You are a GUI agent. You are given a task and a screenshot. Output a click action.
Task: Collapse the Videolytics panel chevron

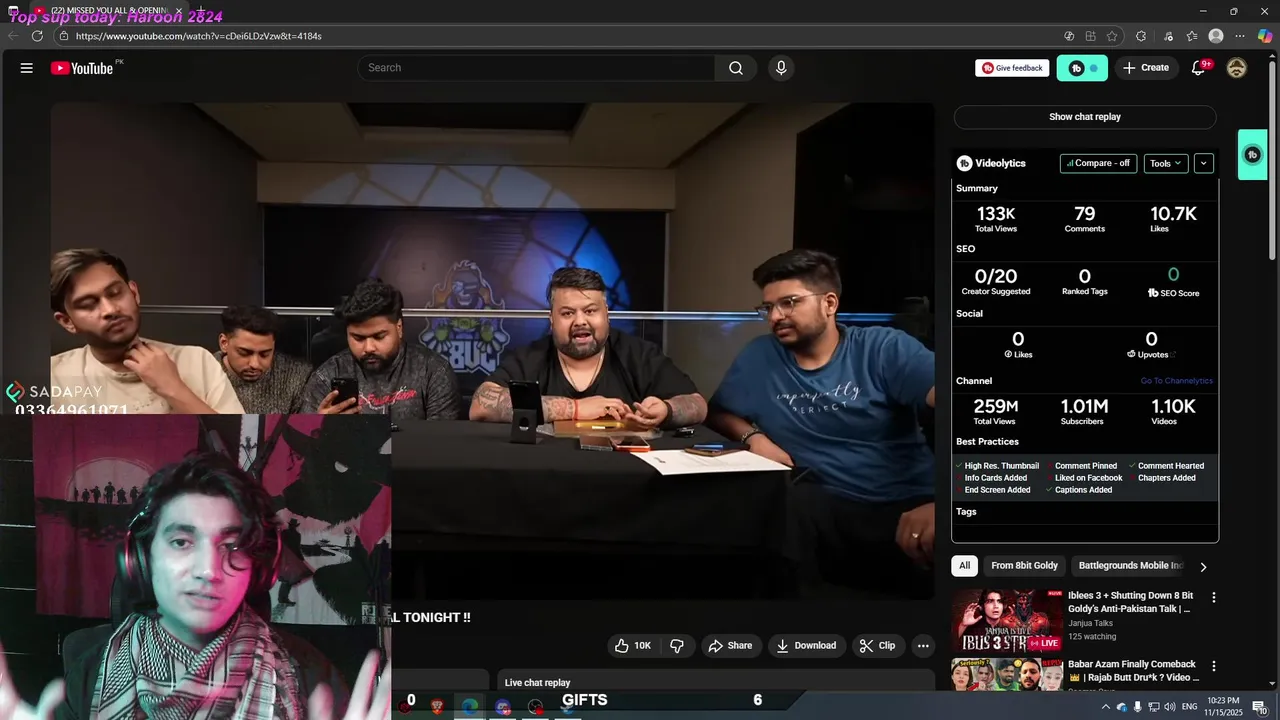click(1204, 163)
